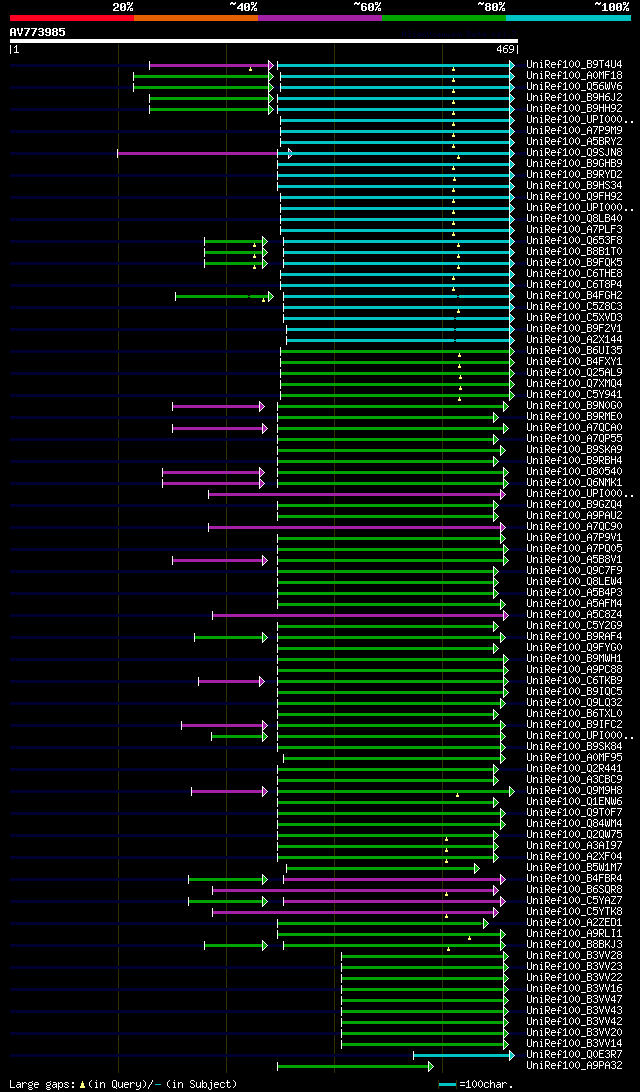Click the green ~80% identity legend segment
This screenshot has width=640, height=1092.
click(444, 17)
